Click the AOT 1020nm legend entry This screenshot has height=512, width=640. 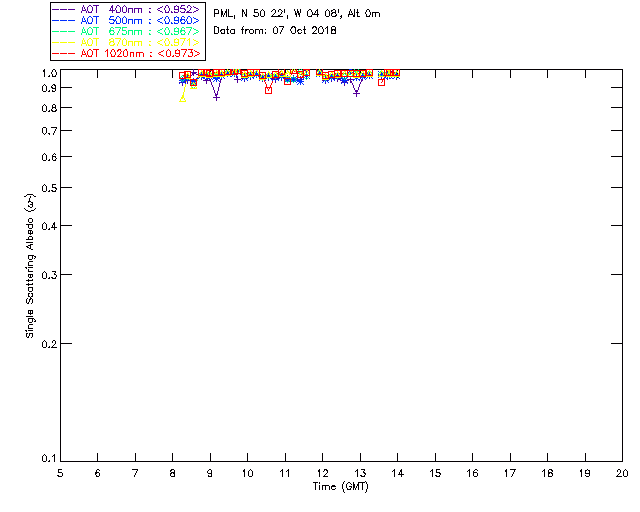pos(127,53)
